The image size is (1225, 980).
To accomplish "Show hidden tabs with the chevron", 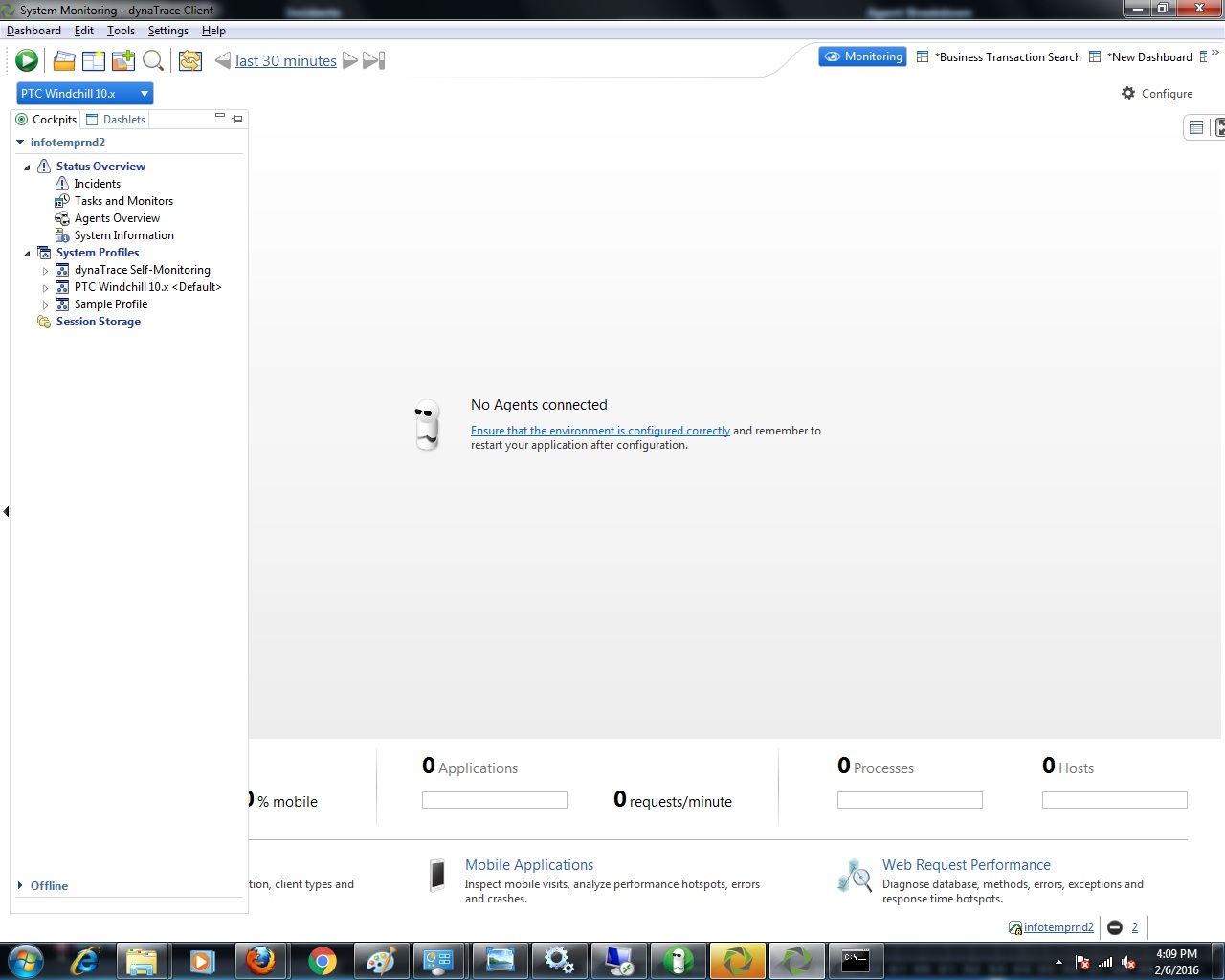I will [1215, 54].
